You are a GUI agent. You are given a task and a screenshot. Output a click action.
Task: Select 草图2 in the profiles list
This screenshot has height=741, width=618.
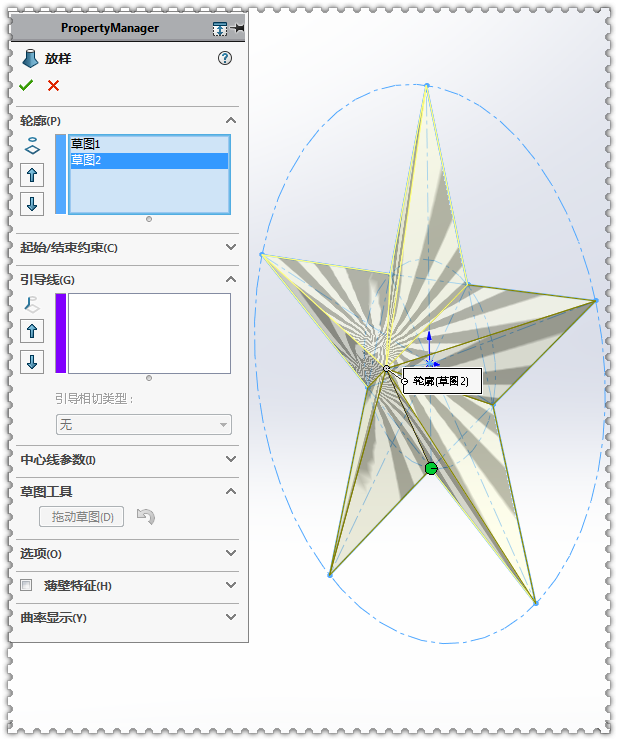[149, 160]
